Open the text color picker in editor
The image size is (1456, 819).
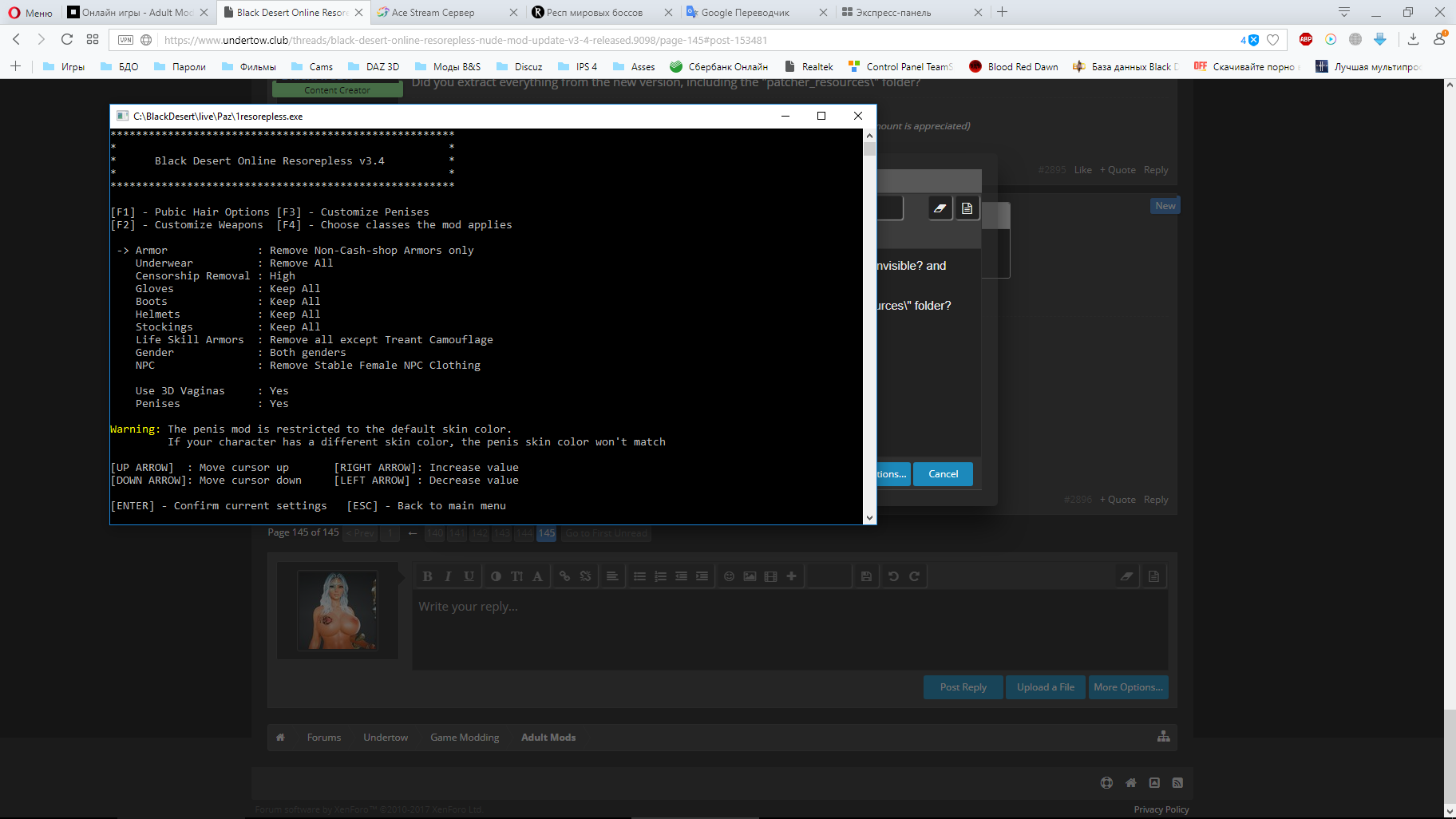538,576
